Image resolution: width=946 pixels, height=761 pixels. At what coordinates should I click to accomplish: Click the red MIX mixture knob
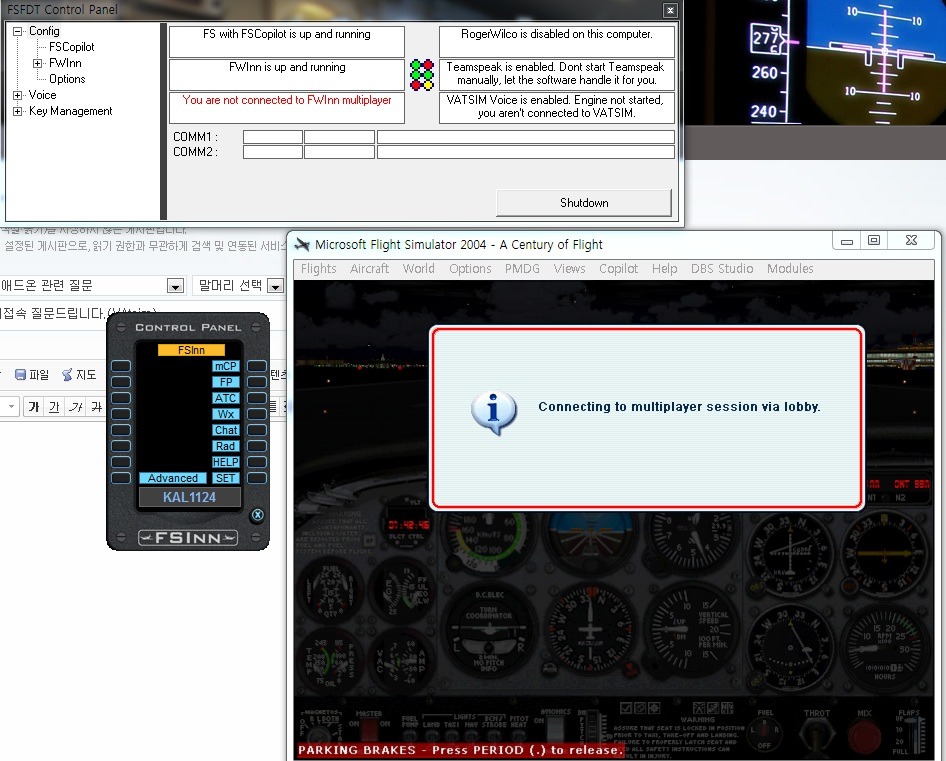point(864,737)
